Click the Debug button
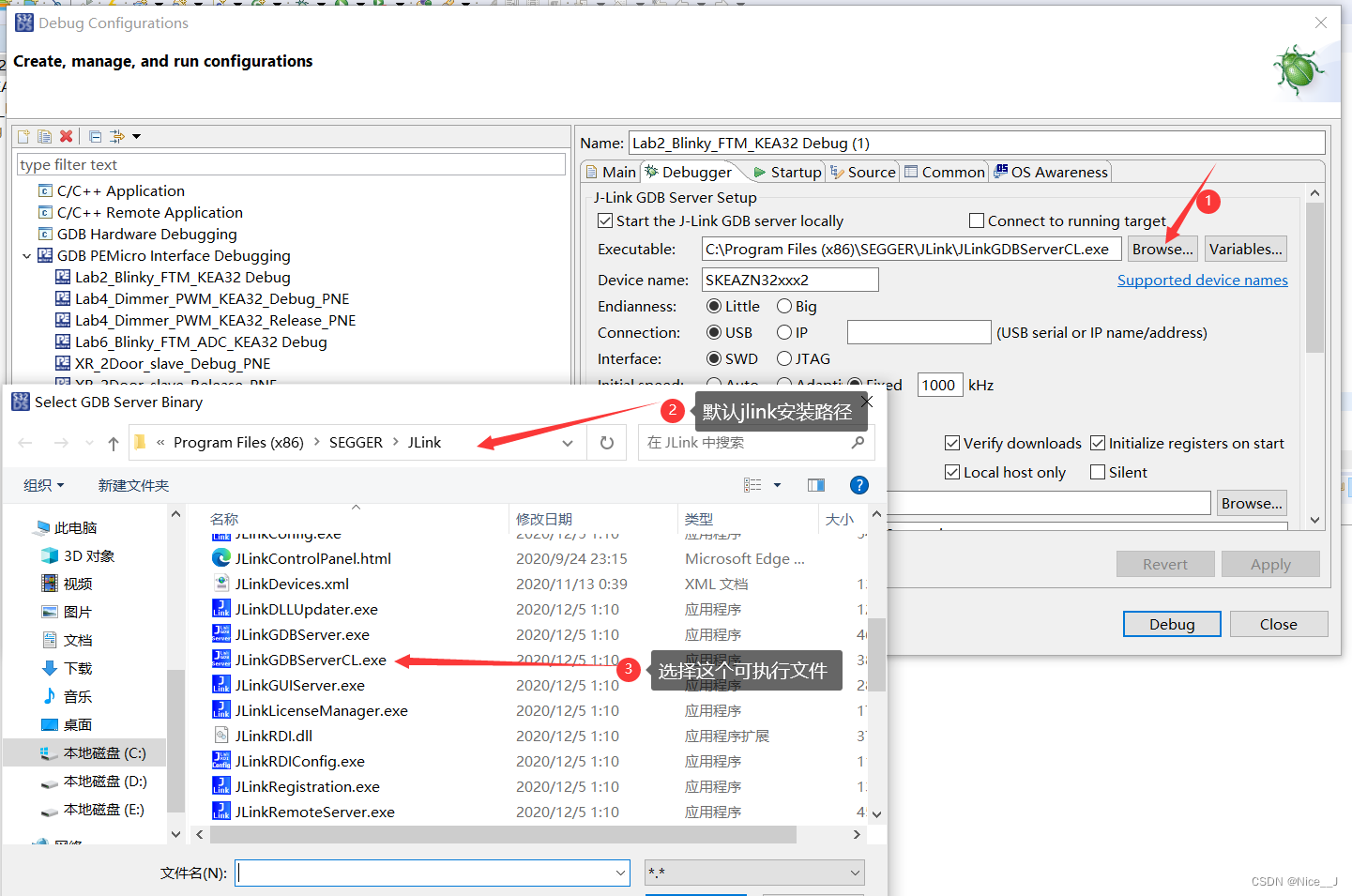Viewport: 1352px width, 896px height. (x=1172, y=624)
